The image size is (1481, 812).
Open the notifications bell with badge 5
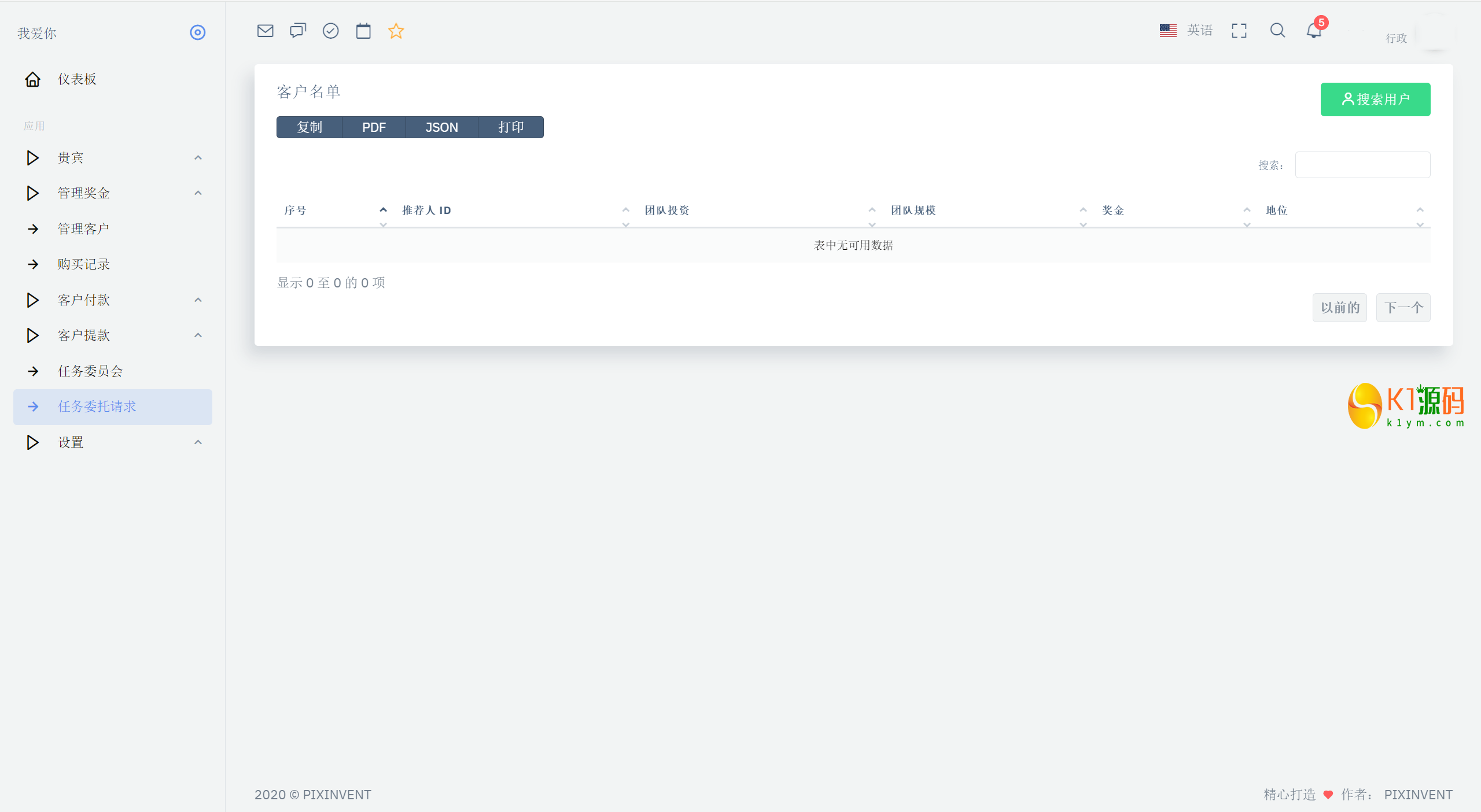click(1314, 29)
